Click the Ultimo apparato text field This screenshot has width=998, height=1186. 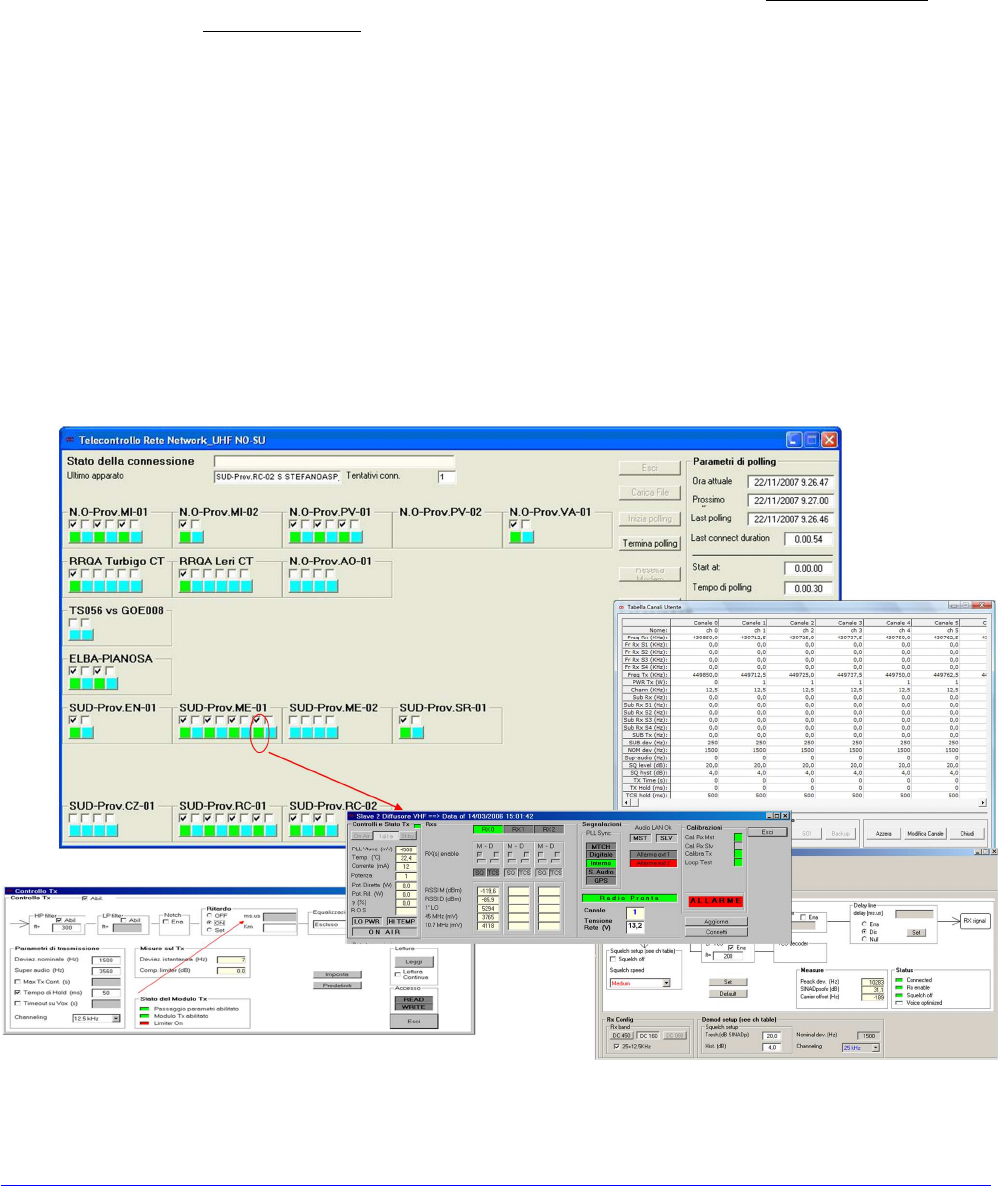click(277, 477)
